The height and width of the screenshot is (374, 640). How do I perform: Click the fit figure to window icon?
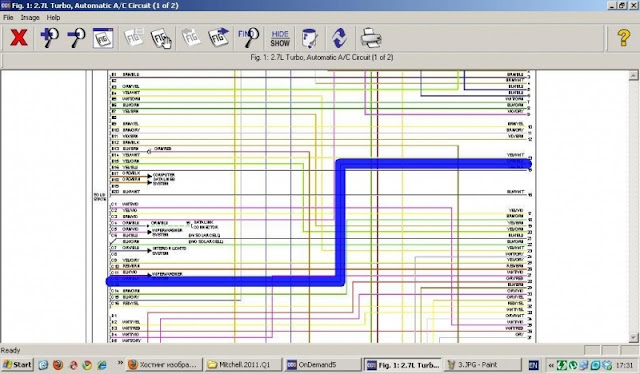(103, 38)
